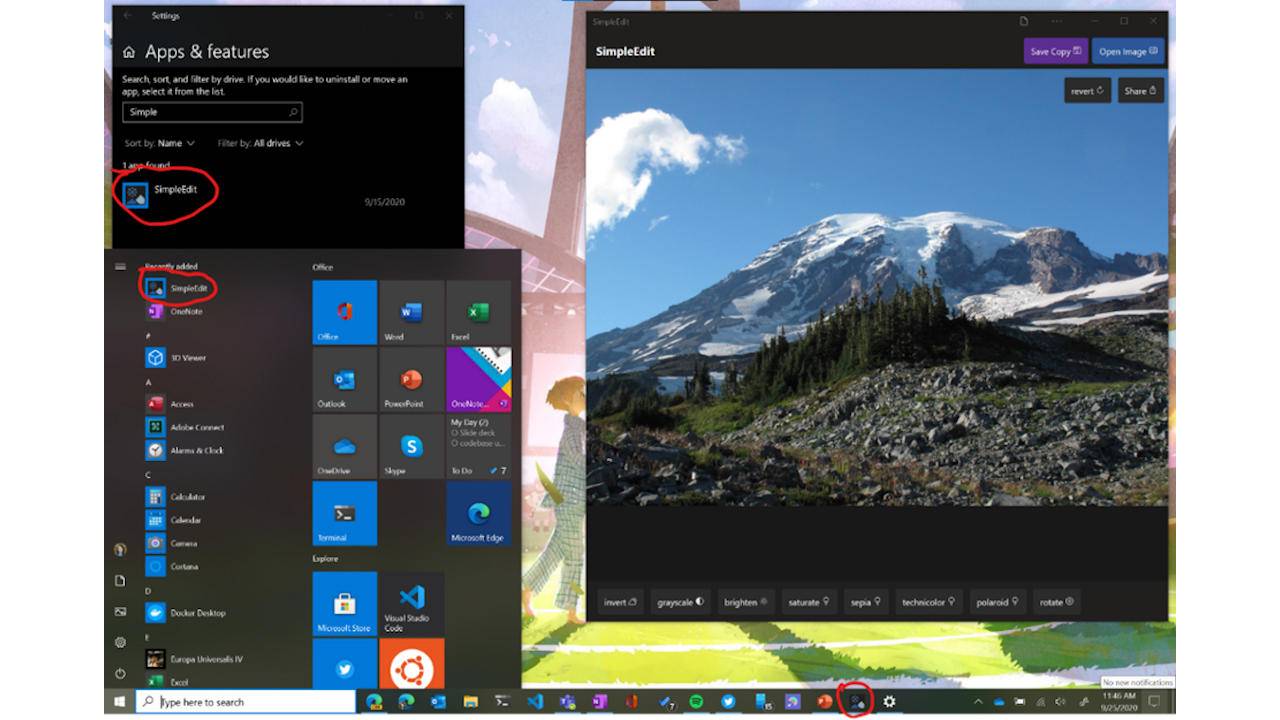
Task: Click the user account picture in Start menu
Action: click(x=120, y=549)
